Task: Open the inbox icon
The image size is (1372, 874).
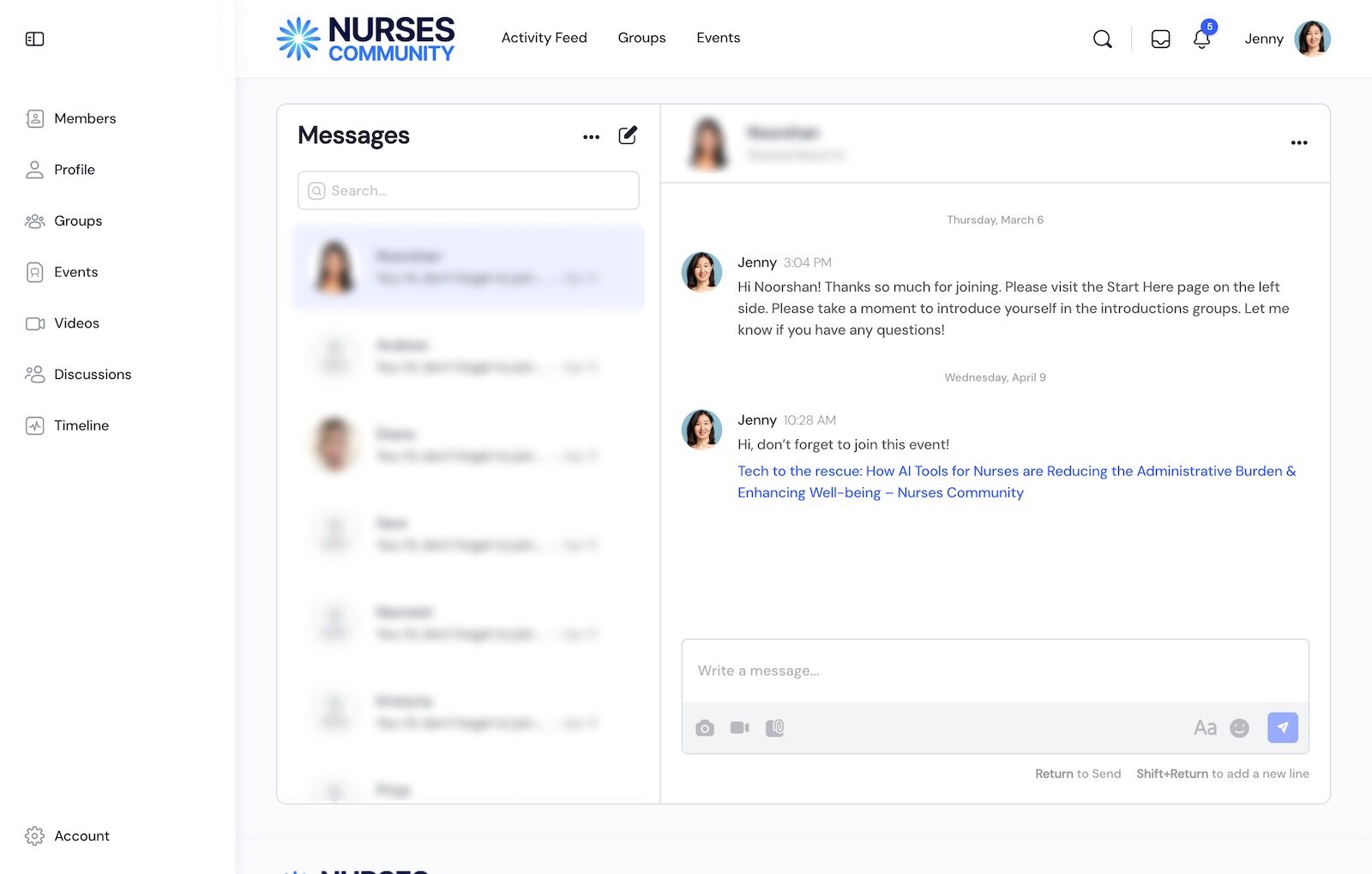Action: pos(1160,39)
